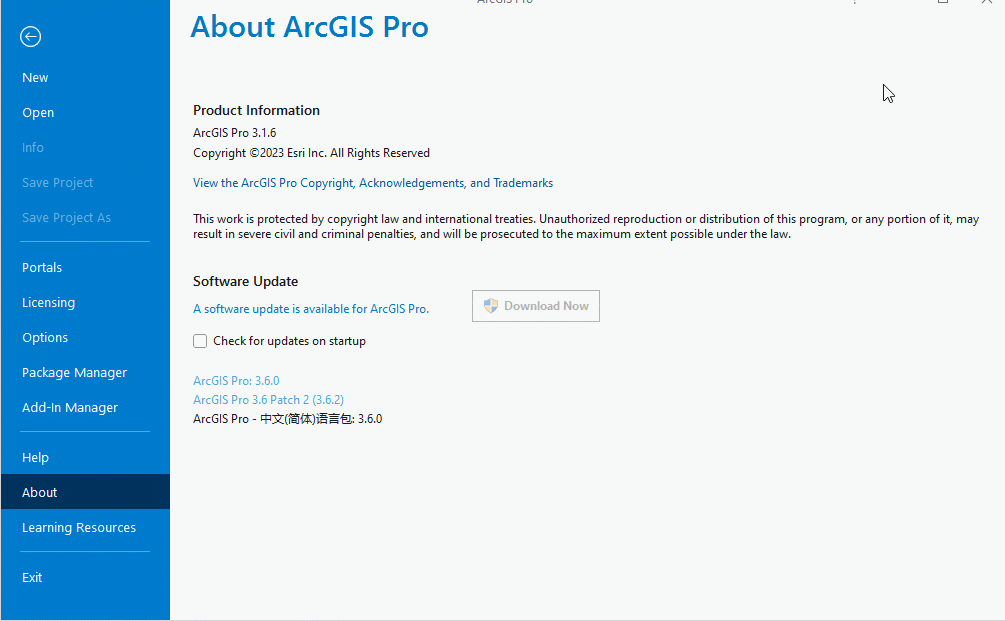Click the Copyright ©2023 Esri Inc. text
Screen dimensions: 1005x621
(x=311, y=153)
